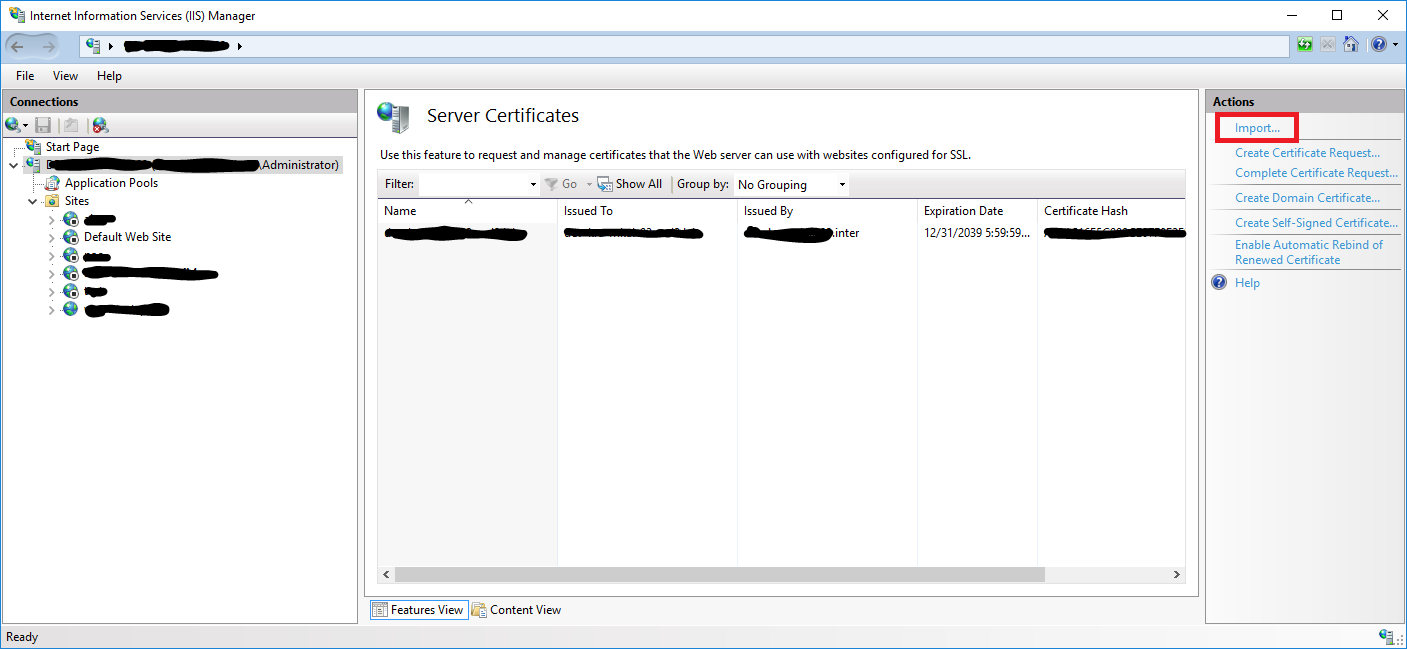Select the Sites node
Screen dimensions: 1407x649
tap(77, 201)
